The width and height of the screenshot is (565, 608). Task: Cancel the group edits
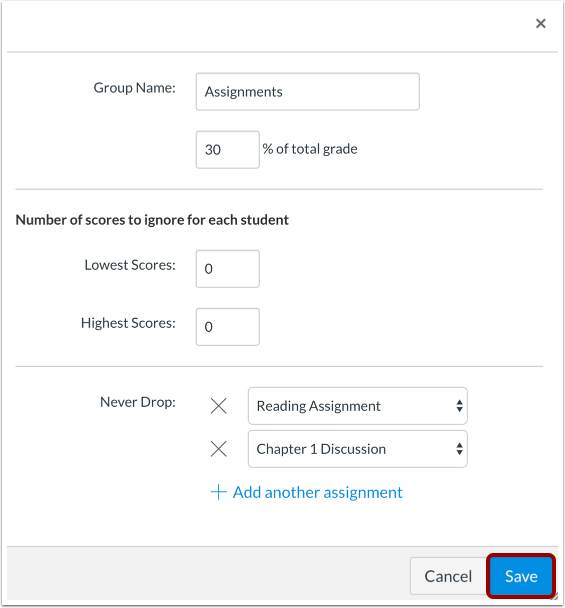(x=448, y=576)
